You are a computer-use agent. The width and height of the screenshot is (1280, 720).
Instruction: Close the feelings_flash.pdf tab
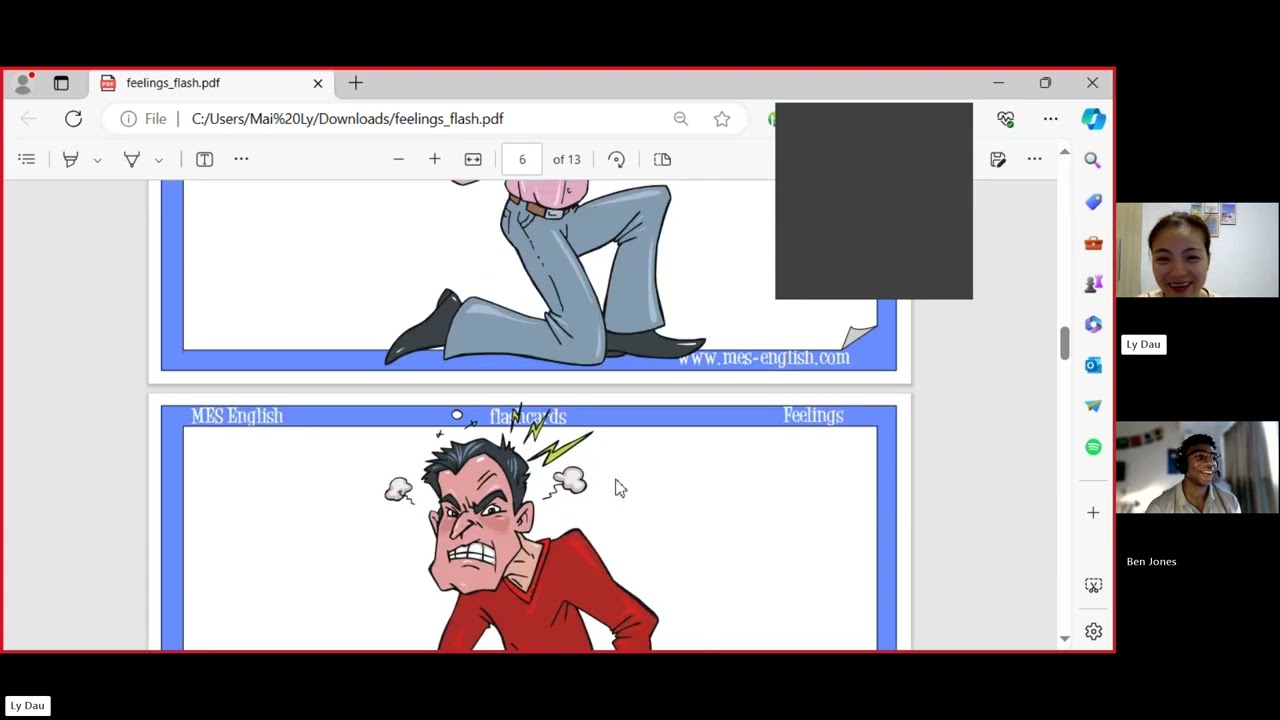(x=318, y=83)
